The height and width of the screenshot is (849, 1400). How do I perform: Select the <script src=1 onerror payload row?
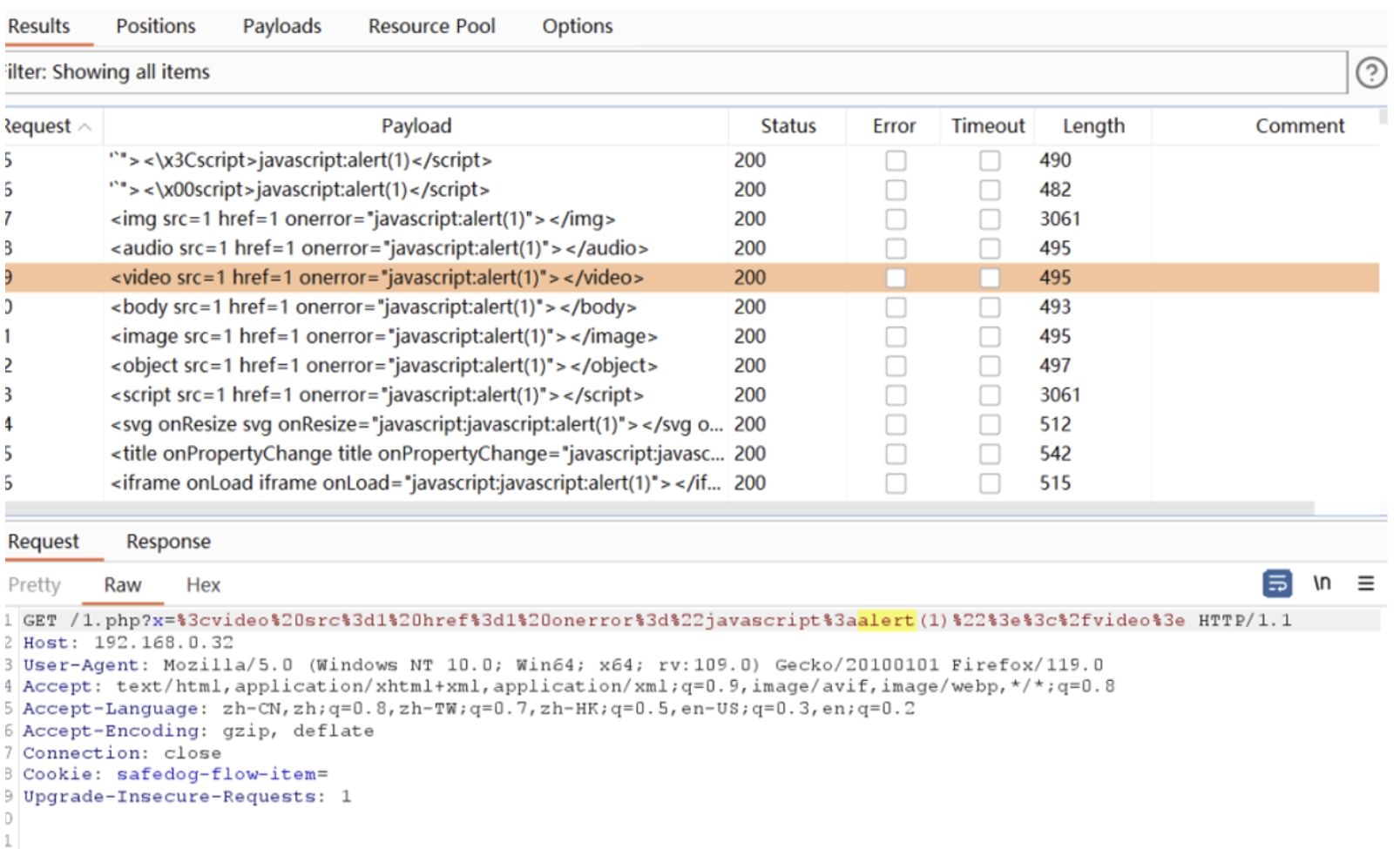click(x=692, y=395)
